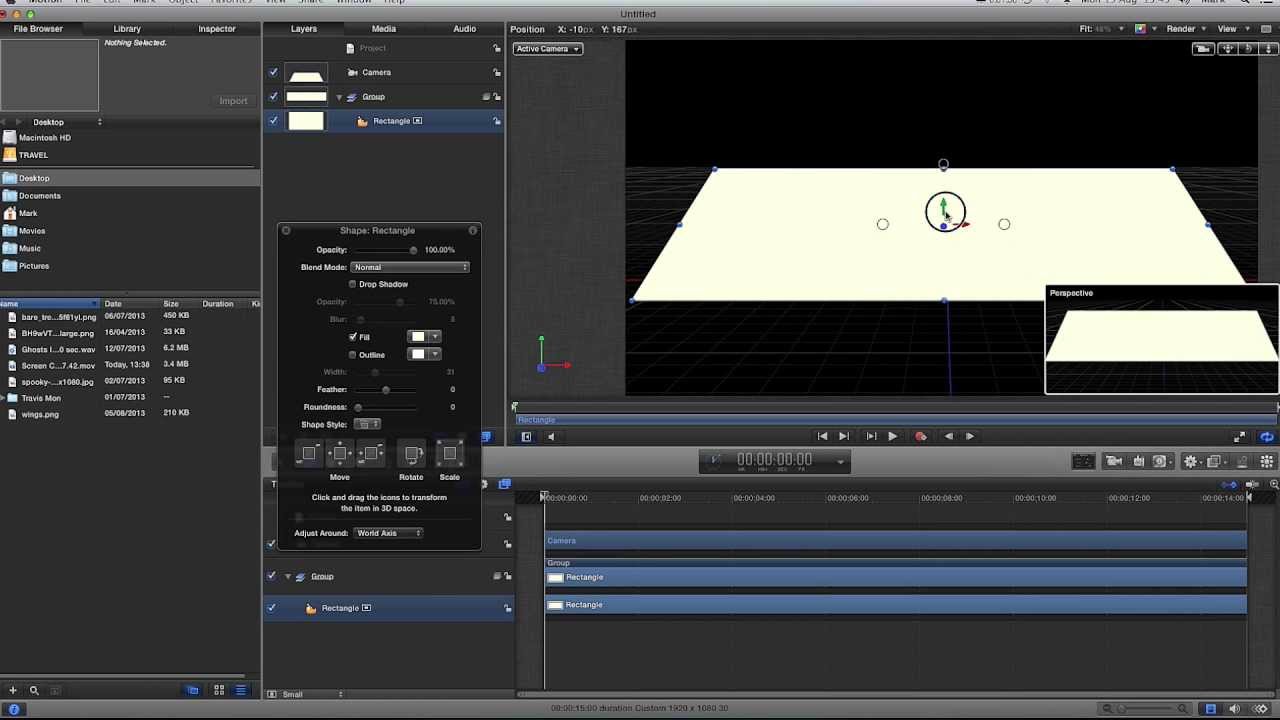Click the add camera toolbar icon
The width and height of the screenshot is (1280, 720).
pos(1114,461)
